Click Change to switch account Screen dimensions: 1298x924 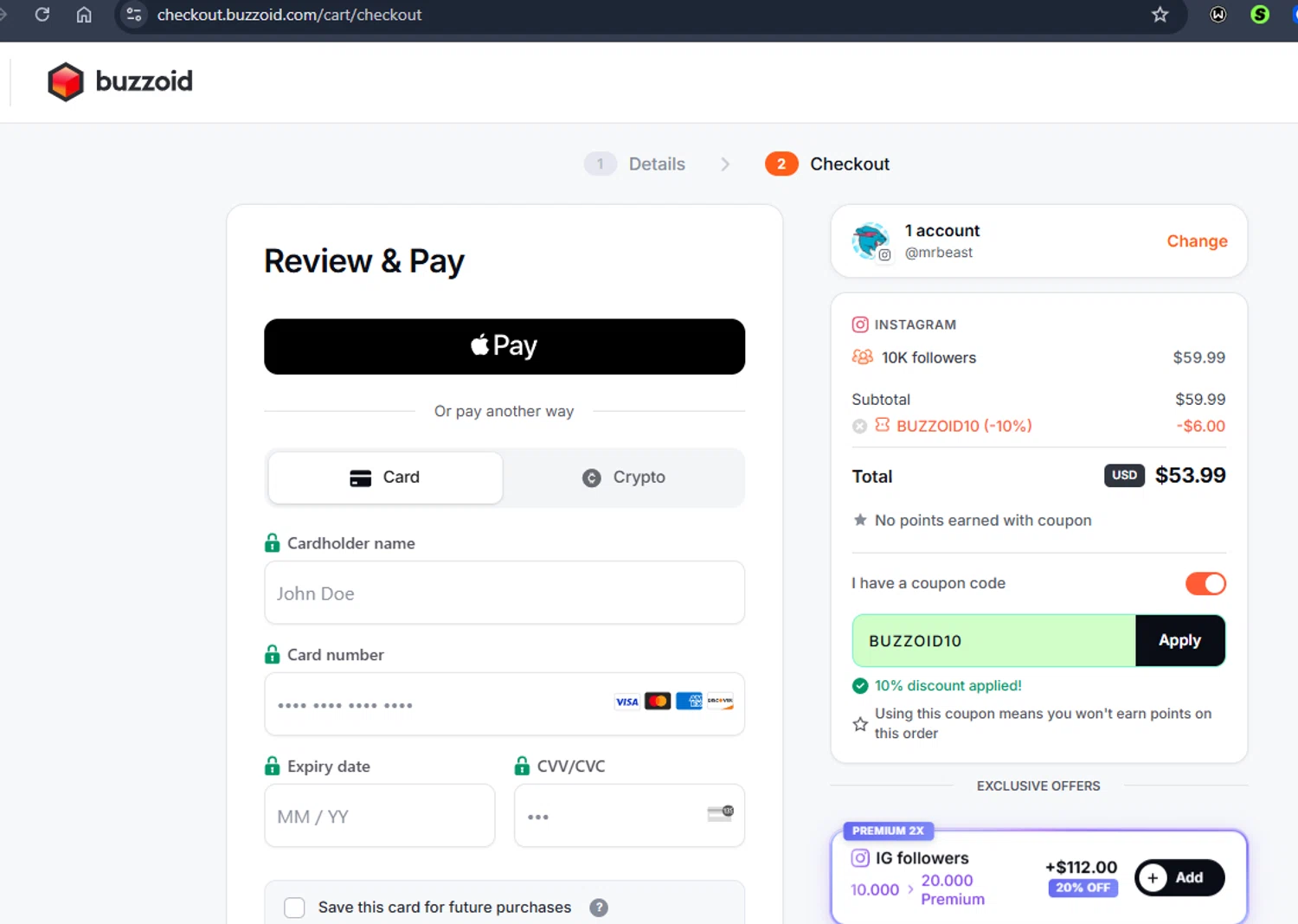click(1197, 241)
